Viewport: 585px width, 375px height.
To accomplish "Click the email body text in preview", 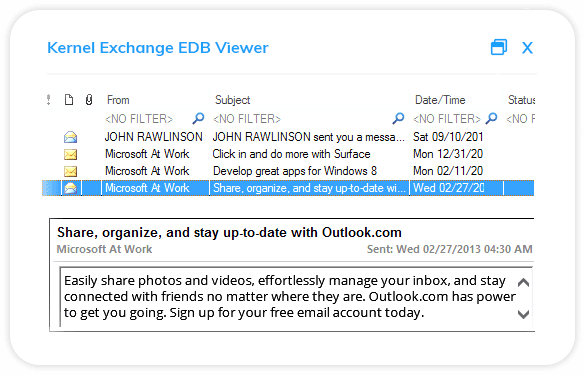I will point(290,297).
